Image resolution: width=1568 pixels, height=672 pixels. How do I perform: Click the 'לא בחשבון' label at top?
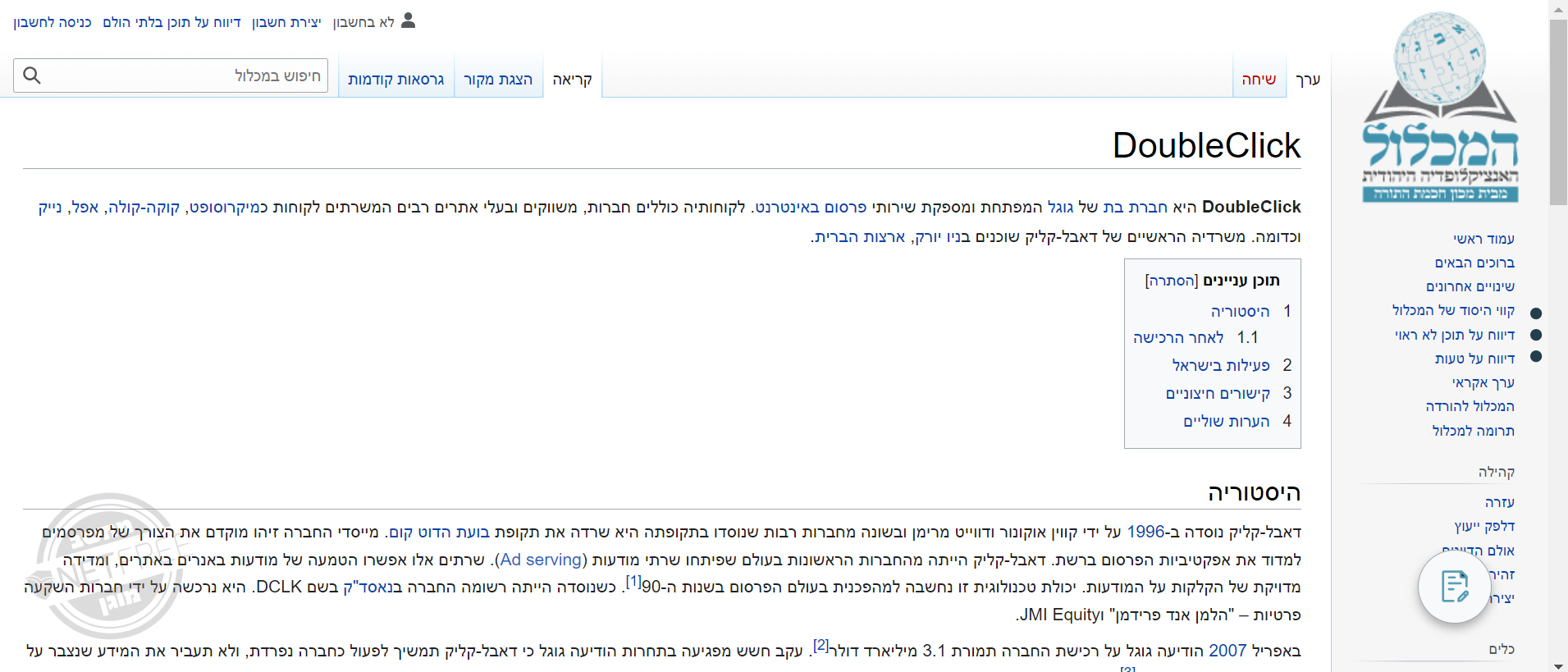pos(363,22)
